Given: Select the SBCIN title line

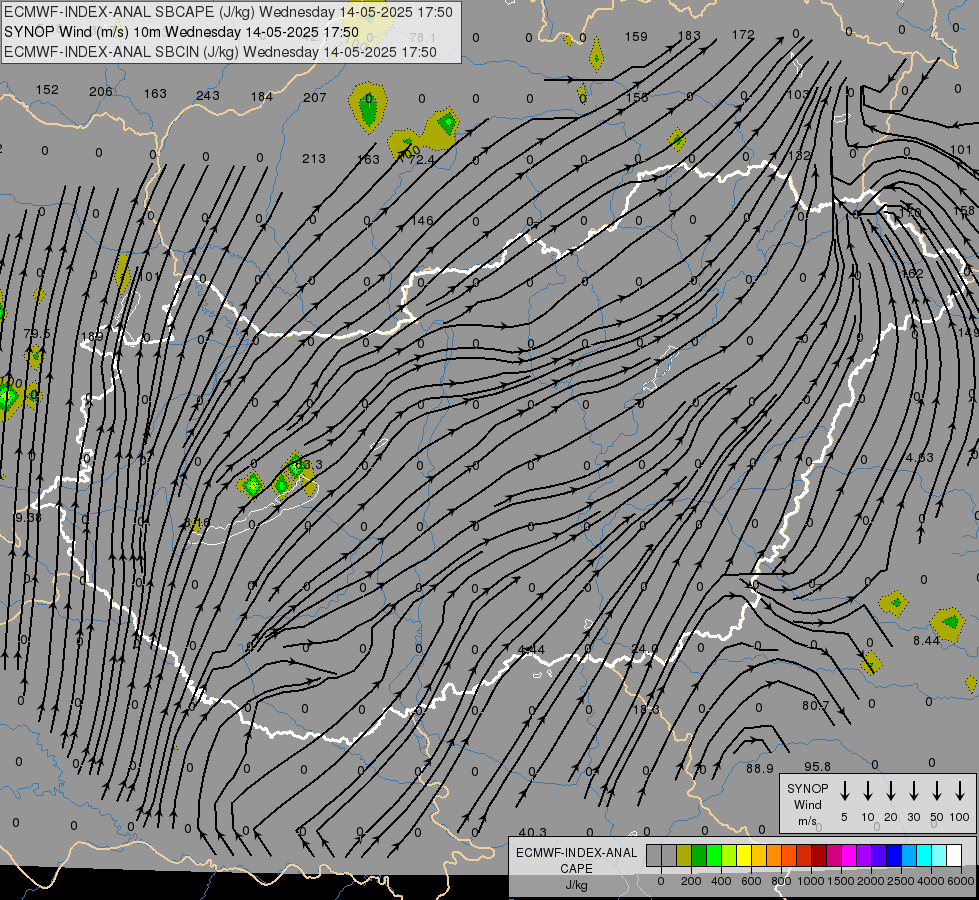Looking at the screenshot, I should pyautogui.click(x=220, y=52).
